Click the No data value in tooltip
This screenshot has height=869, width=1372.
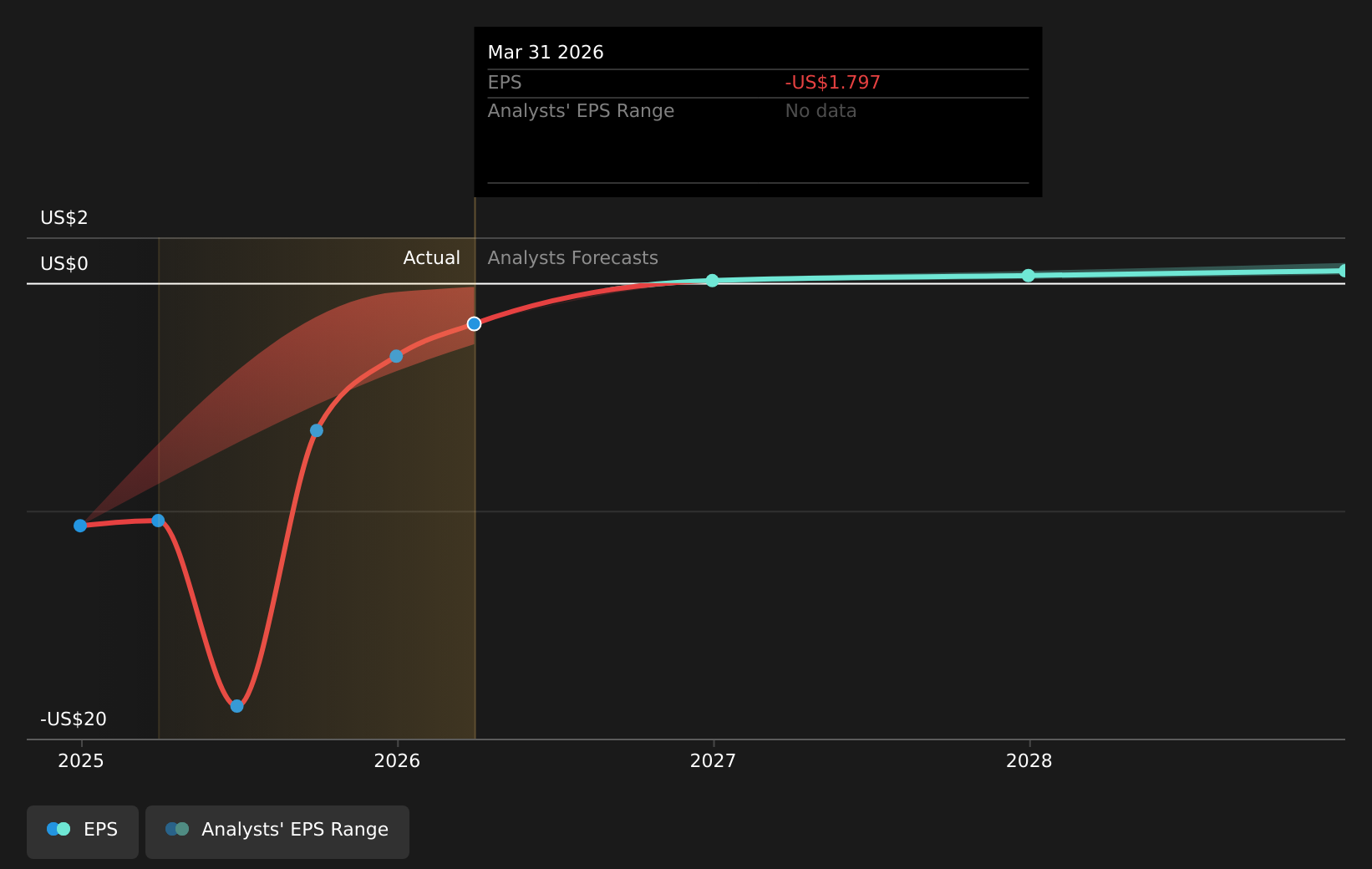click(x=821, y=111)
